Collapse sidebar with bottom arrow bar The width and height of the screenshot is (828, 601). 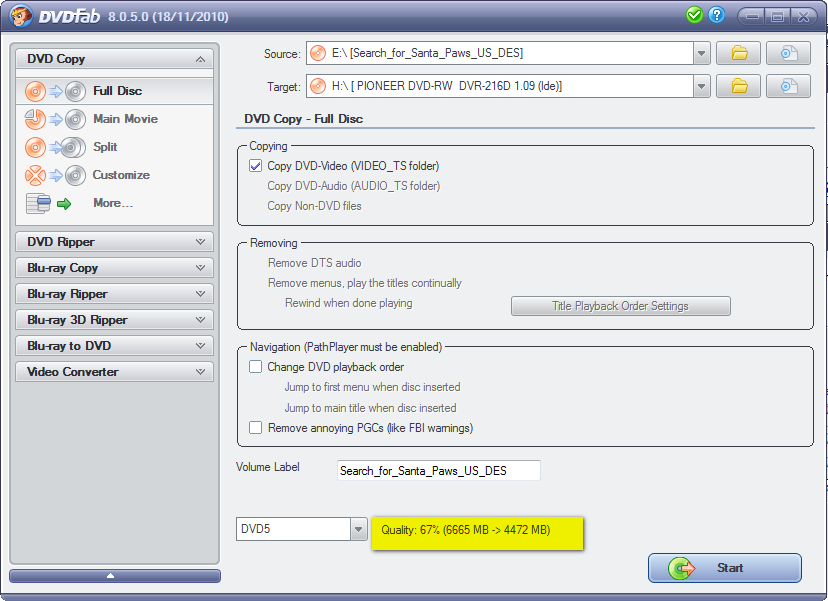point(115,576)
